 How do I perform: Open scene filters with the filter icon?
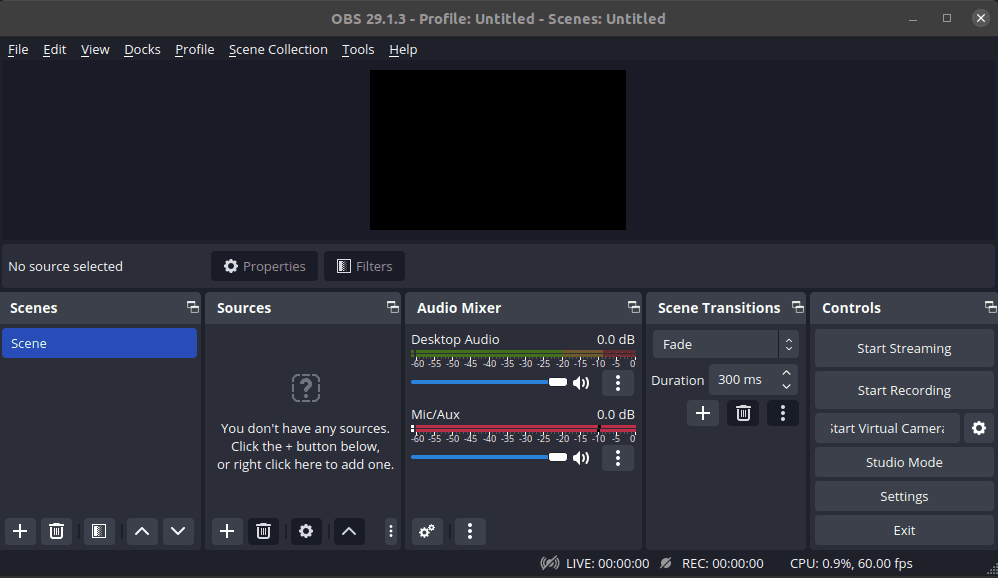click(x=97, y=531)
